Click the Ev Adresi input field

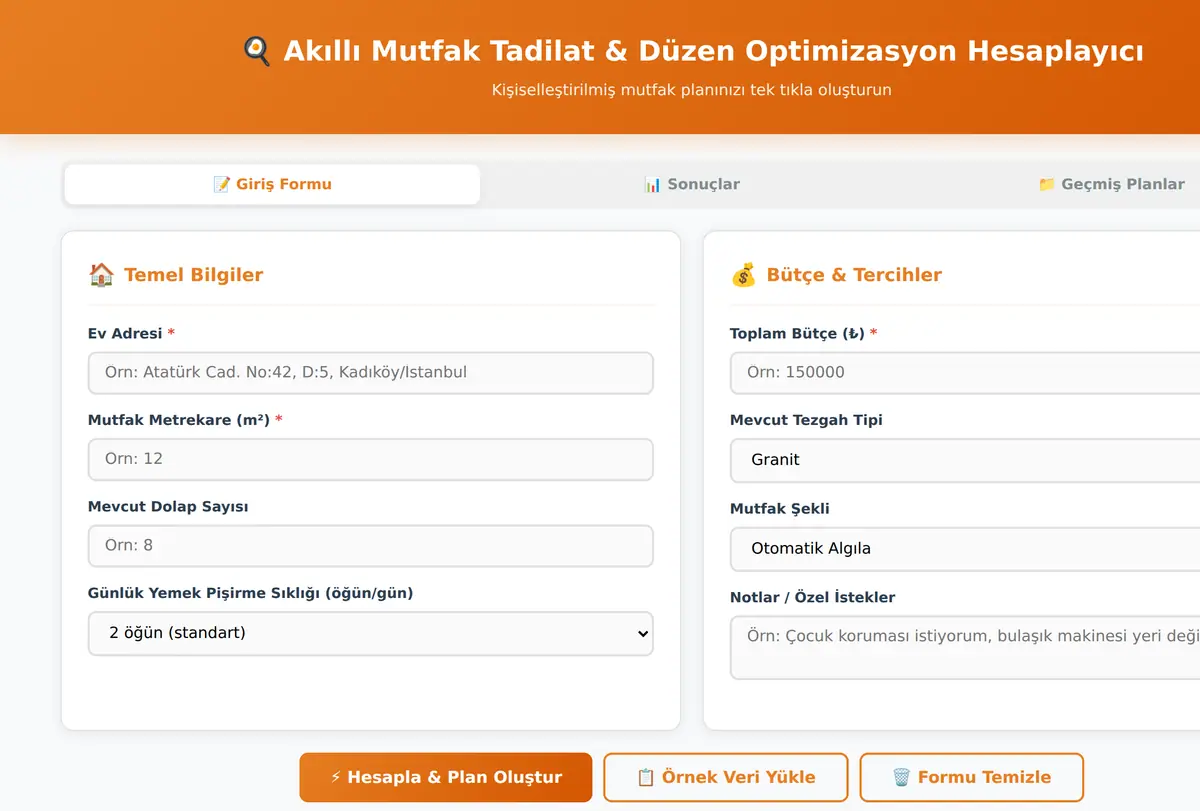[x=371, y=372]
